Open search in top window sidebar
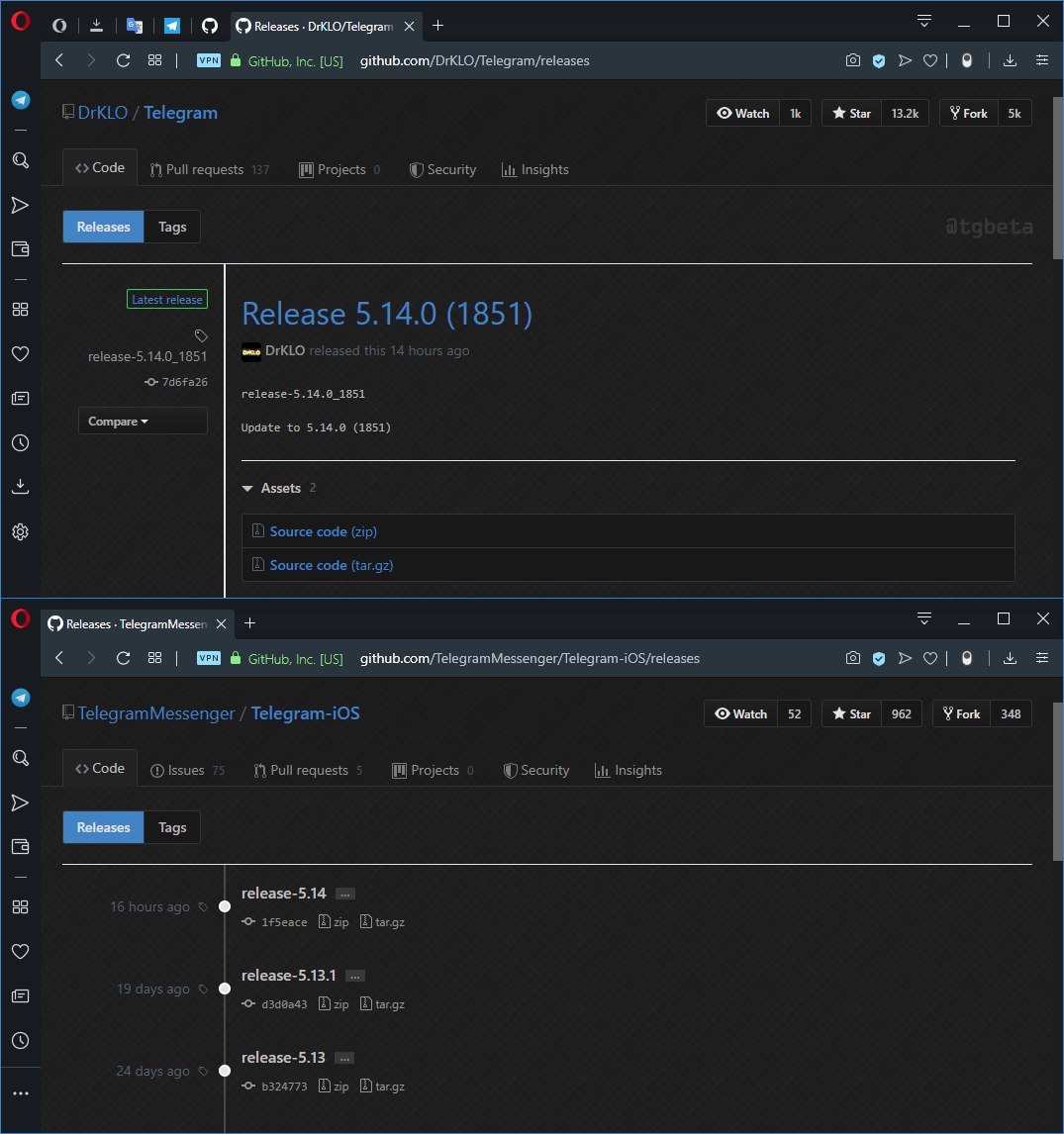 point(20,160)
